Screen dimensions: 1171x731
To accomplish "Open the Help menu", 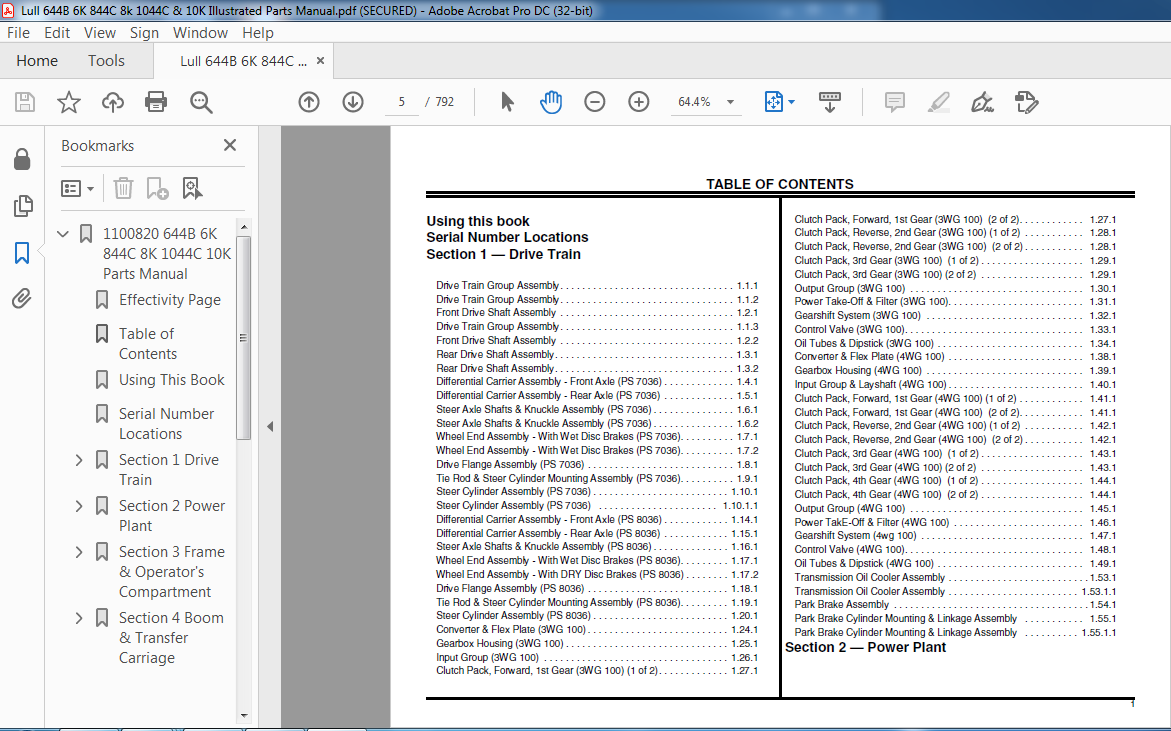I will tap(258, 33).
